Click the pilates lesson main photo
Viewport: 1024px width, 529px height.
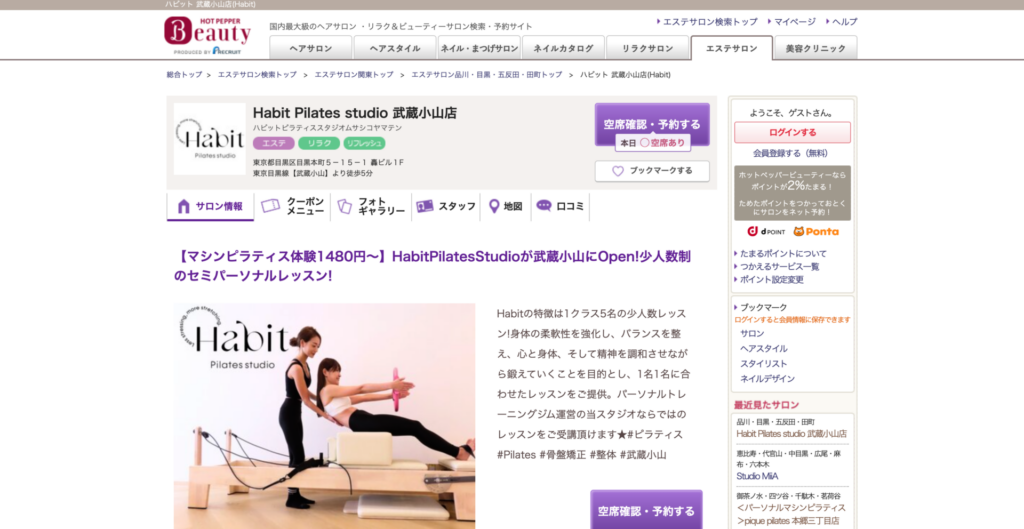[325, 416]
